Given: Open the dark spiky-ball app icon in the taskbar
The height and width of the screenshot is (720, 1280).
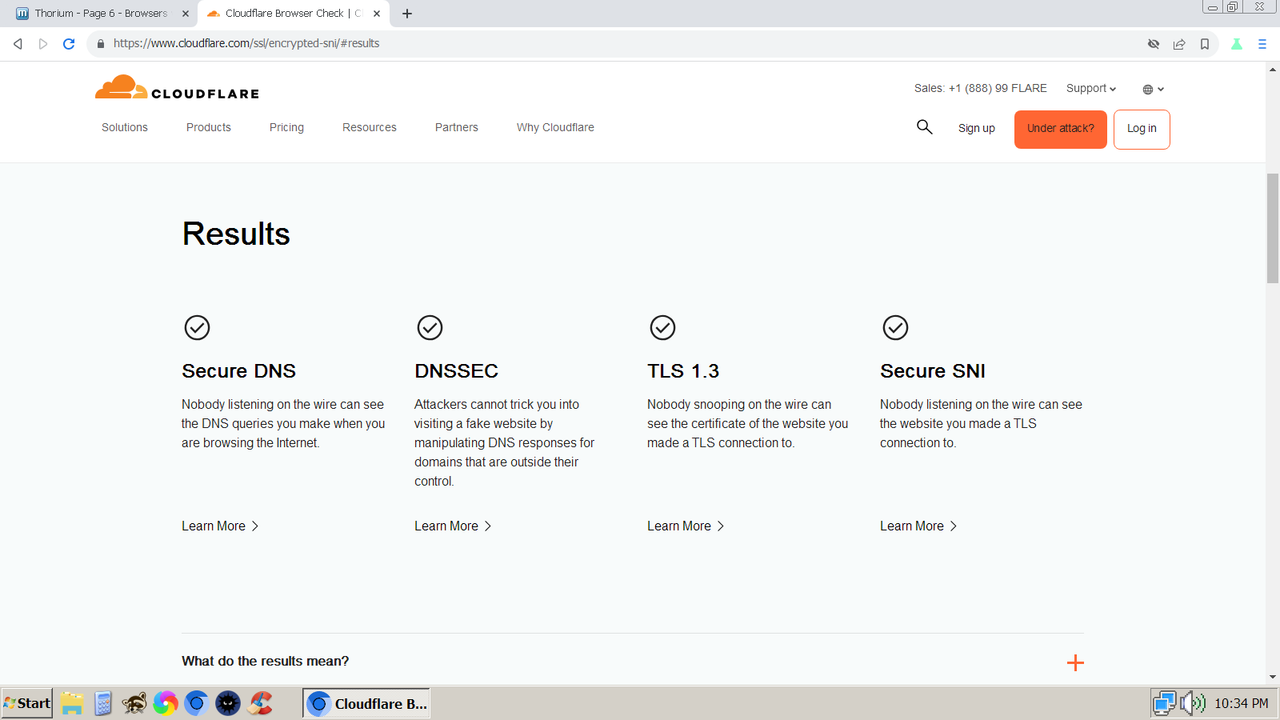Looking at the screenshot, I should 228,703.
